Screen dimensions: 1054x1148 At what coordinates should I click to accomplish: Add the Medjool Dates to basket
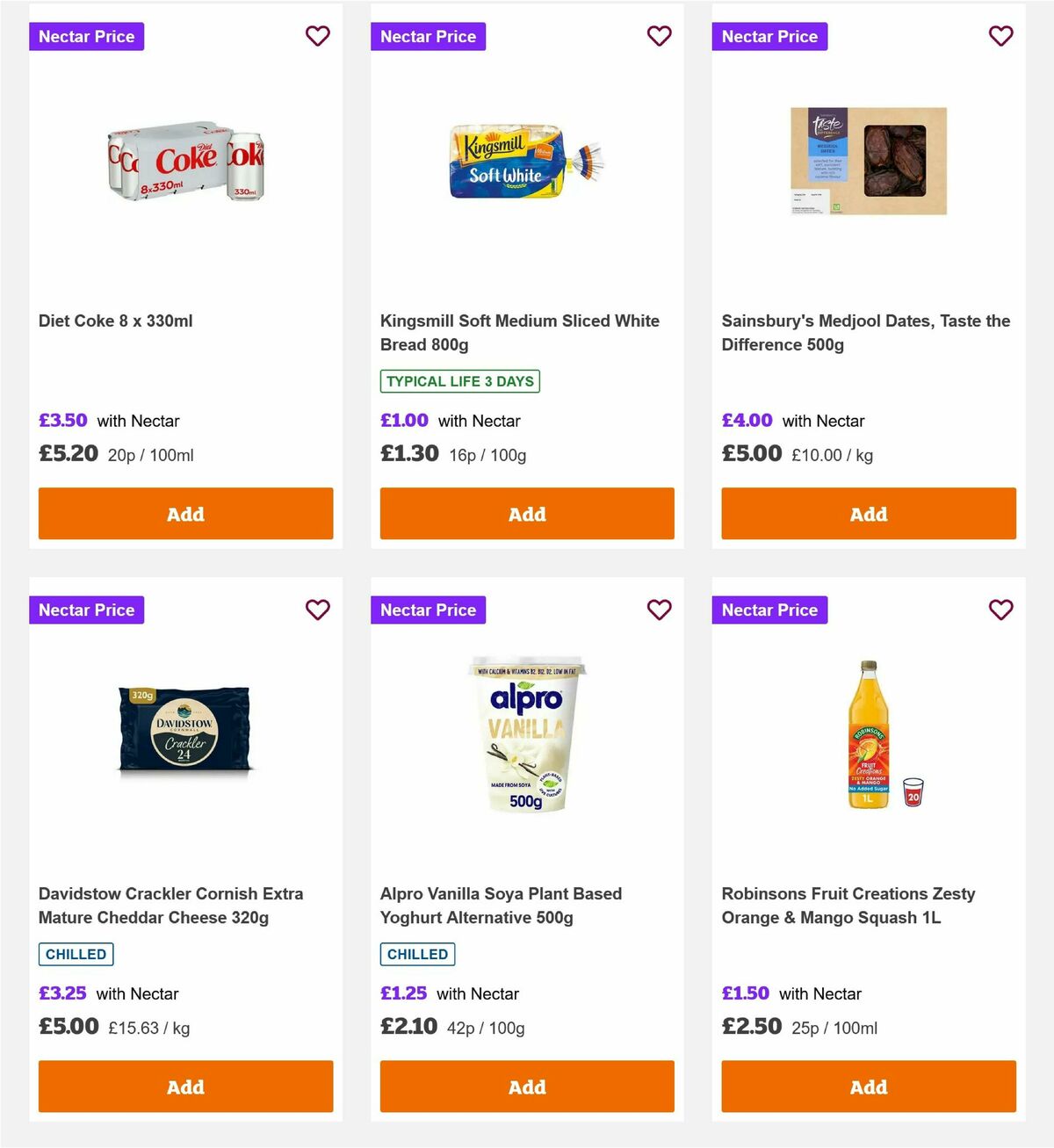click(868, 513)
